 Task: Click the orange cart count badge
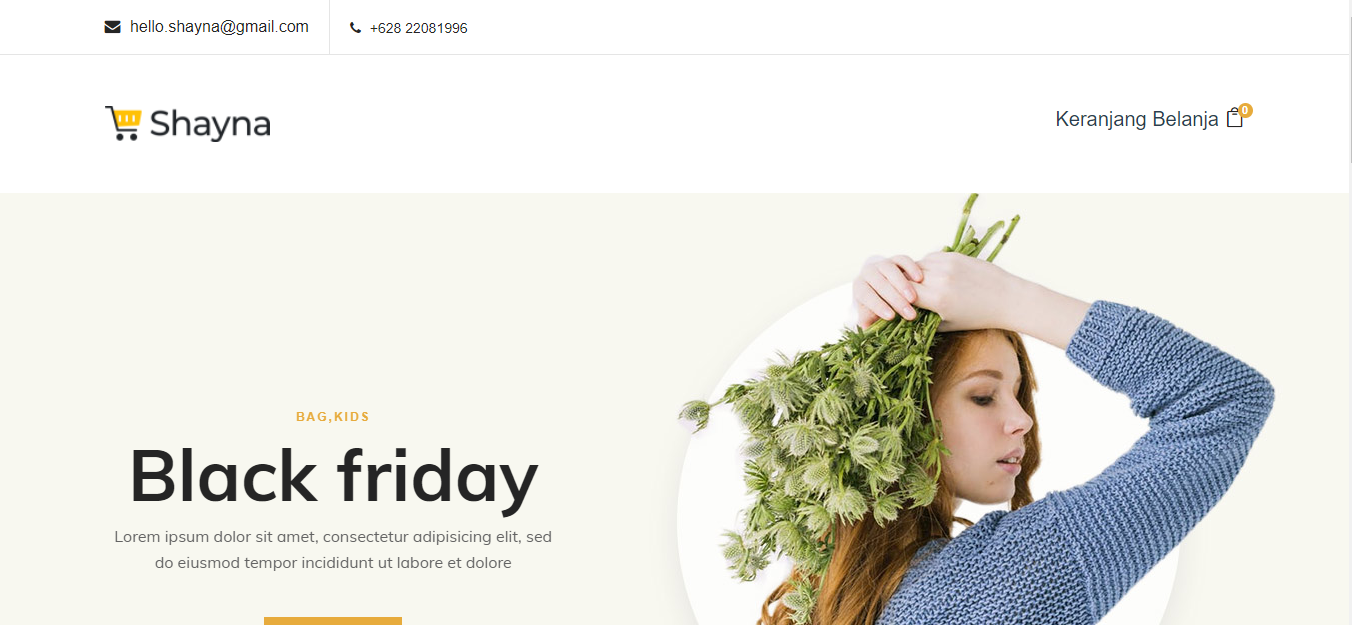(x=1245, y=110)
